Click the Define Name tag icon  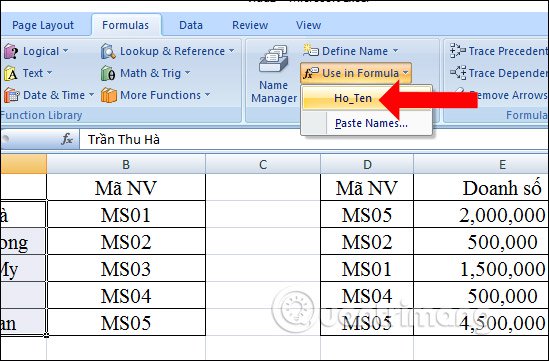(x=311, y=50)
